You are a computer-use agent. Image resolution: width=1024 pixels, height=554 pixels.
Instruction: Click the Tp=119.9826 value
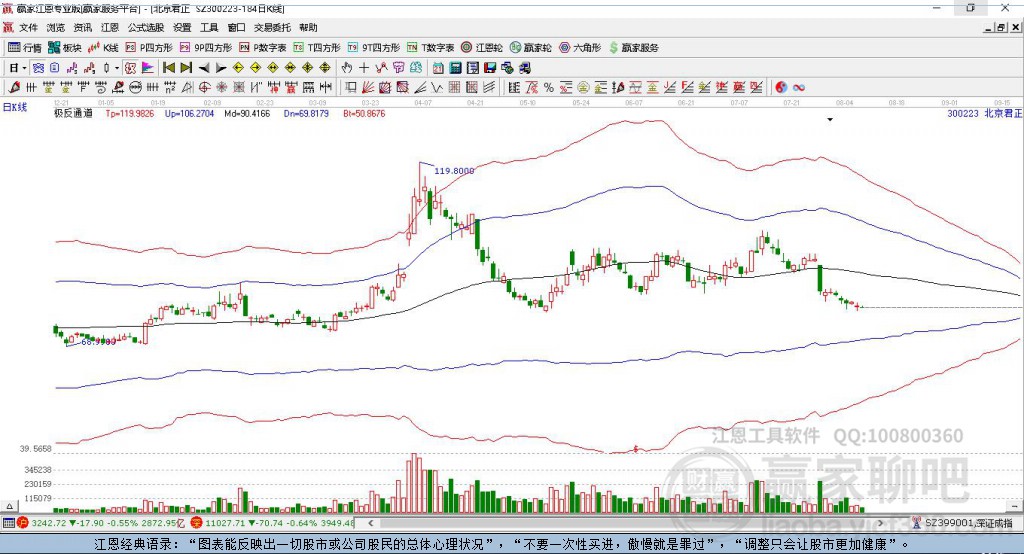(x=130, y=113)
